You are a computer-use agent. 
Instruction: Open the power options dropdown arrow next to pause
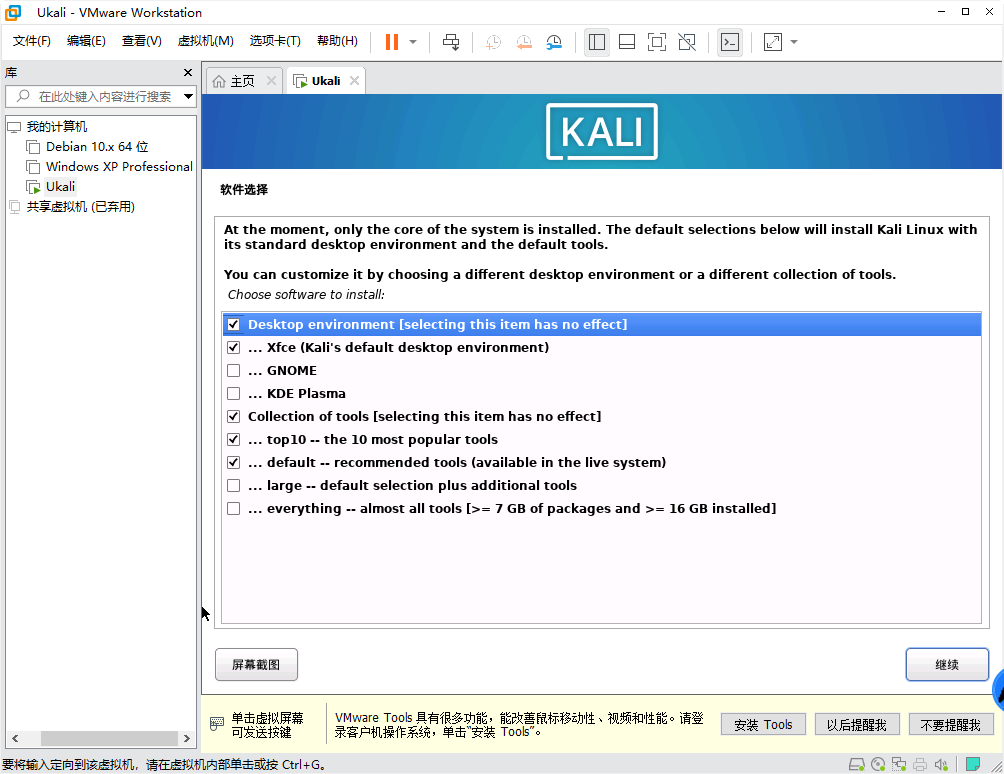[413, 42]
